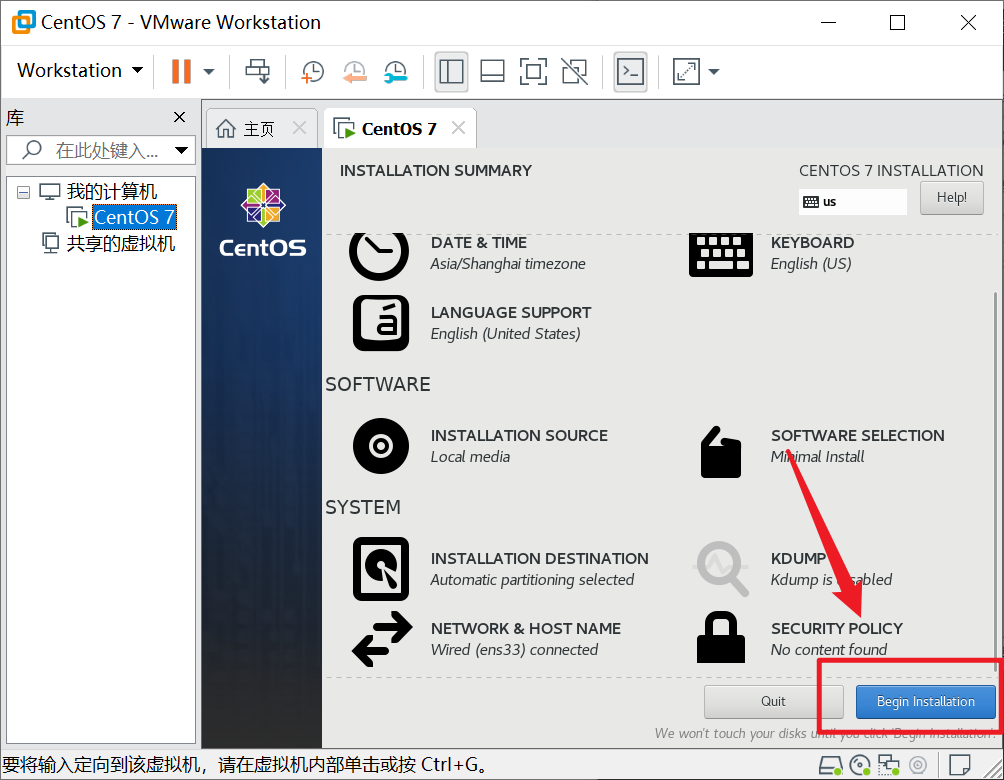Close the library panel
This screenshot has height=780, width=1004.
(x=179, y=117)
